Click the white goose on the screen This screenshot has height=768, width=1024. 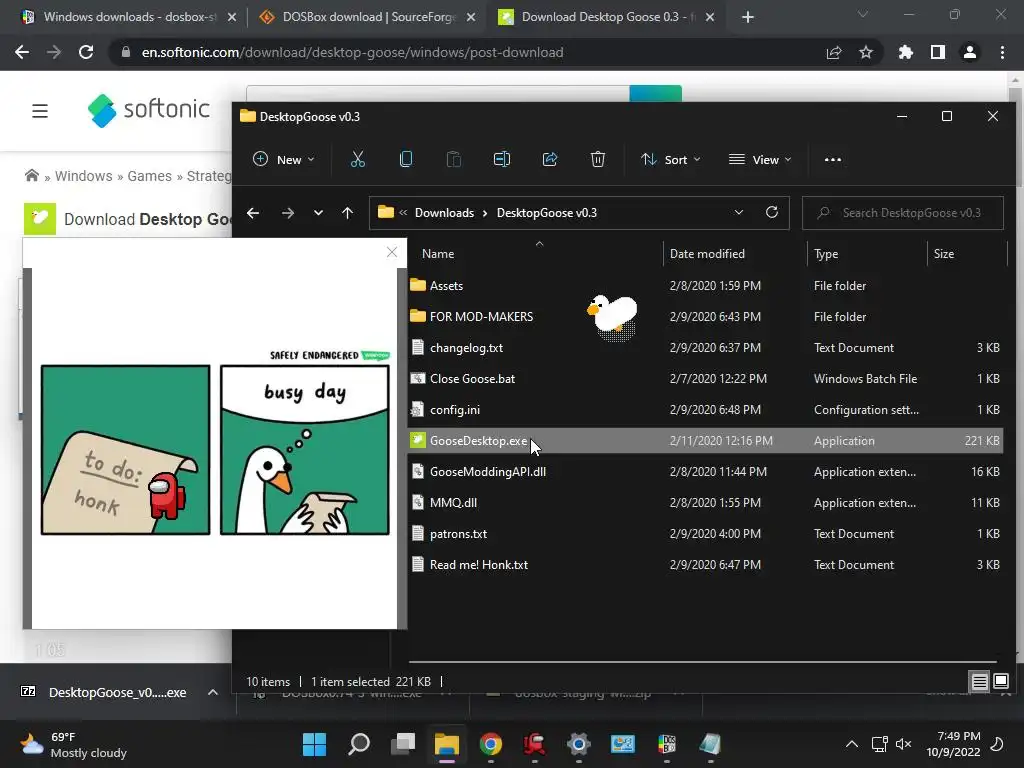pos(613,315)
